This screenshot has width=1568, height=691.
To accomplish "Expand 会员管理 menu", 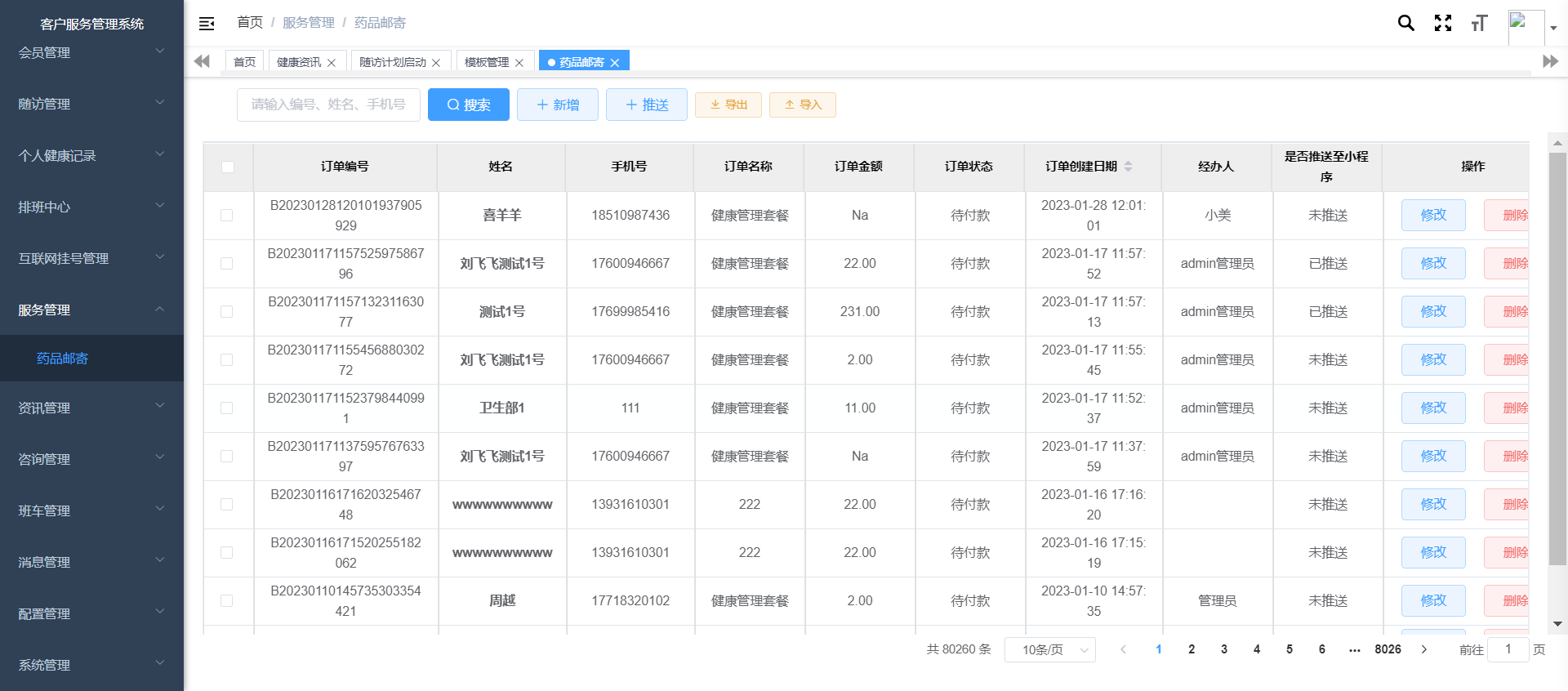I will click(x=91, y=52).
